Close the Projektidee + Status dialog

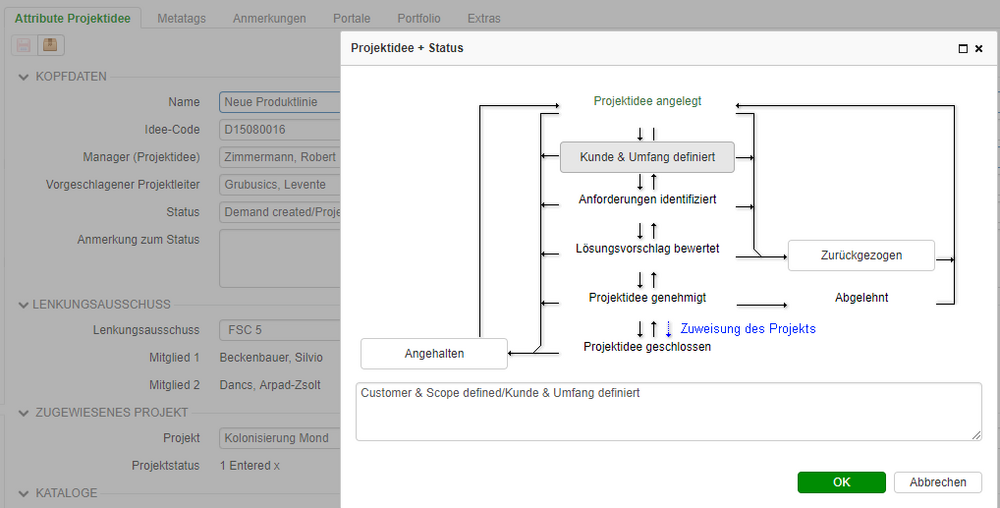[979, 48]
